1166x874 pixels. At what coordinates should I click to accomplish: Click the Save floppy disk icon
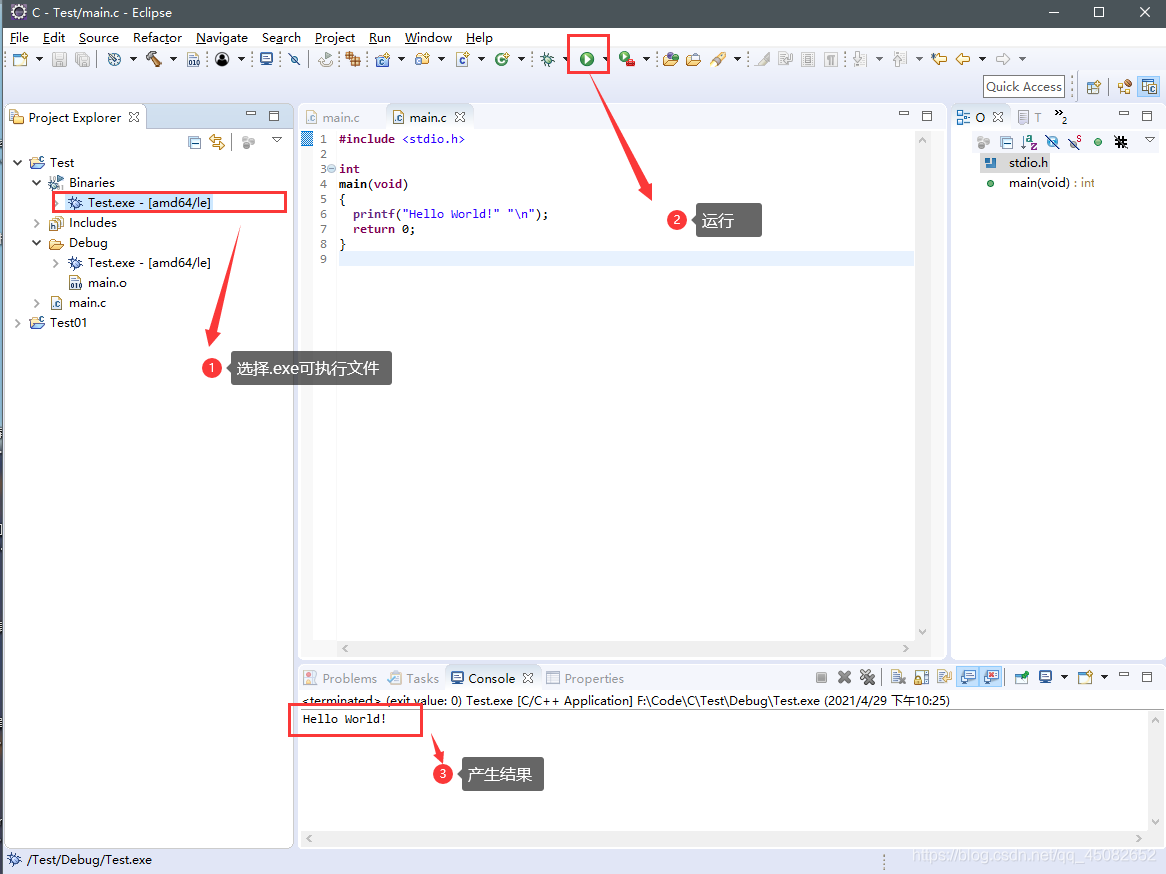(59, 60)
